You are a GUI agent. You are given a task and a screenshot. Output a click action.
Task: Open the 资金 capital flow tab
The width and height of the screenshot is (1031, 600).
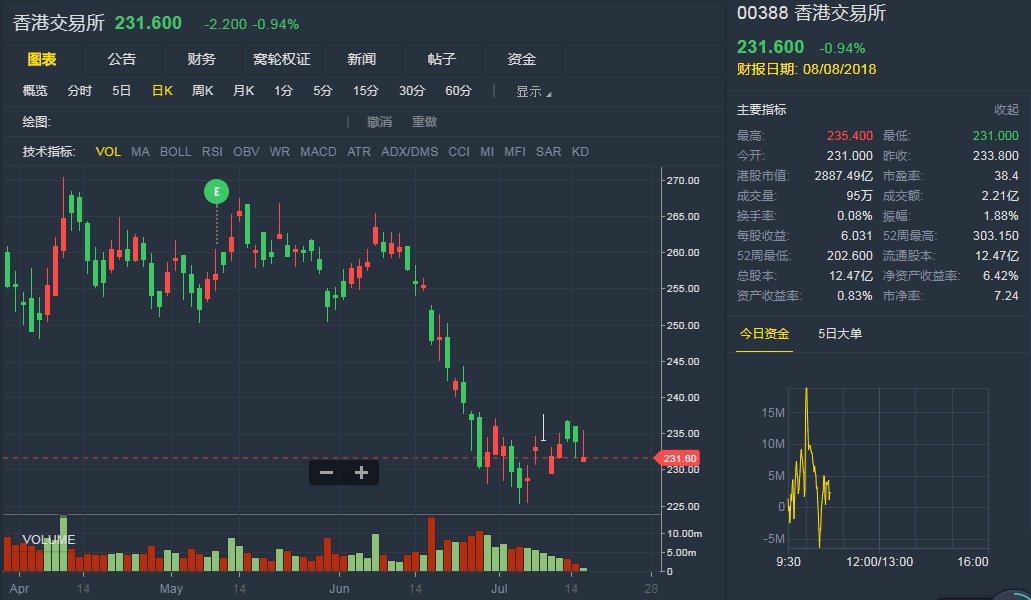pyautogui.click(x=521, y=59)
